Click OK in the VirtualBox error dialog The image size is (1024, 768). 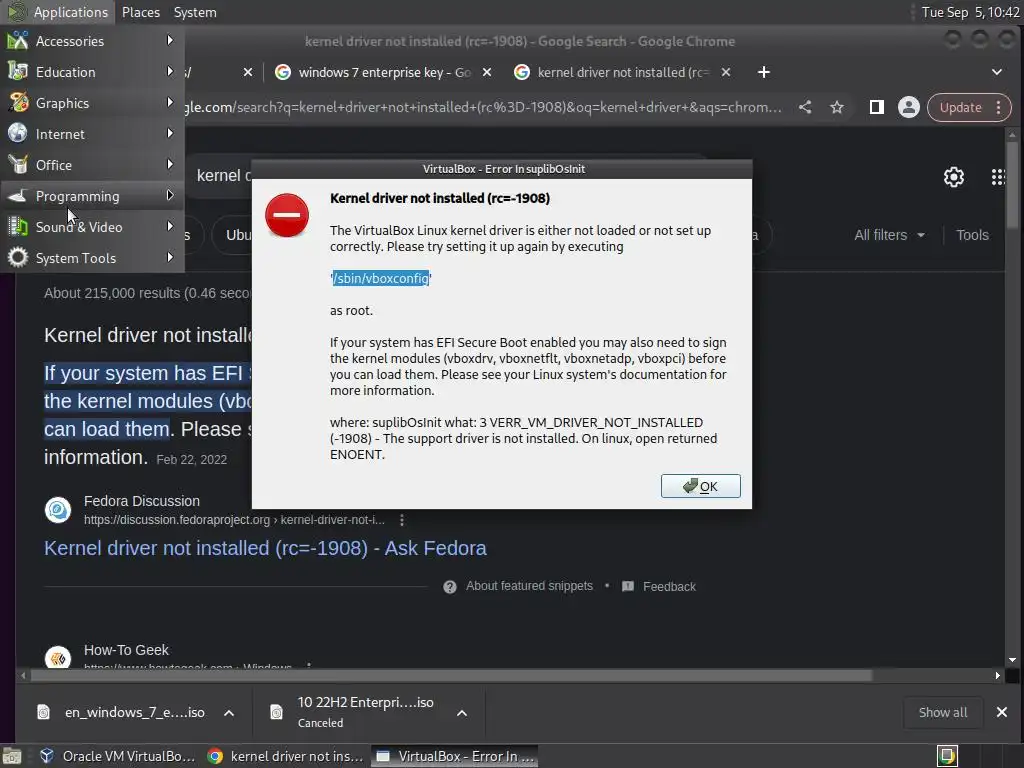point(701,486)
